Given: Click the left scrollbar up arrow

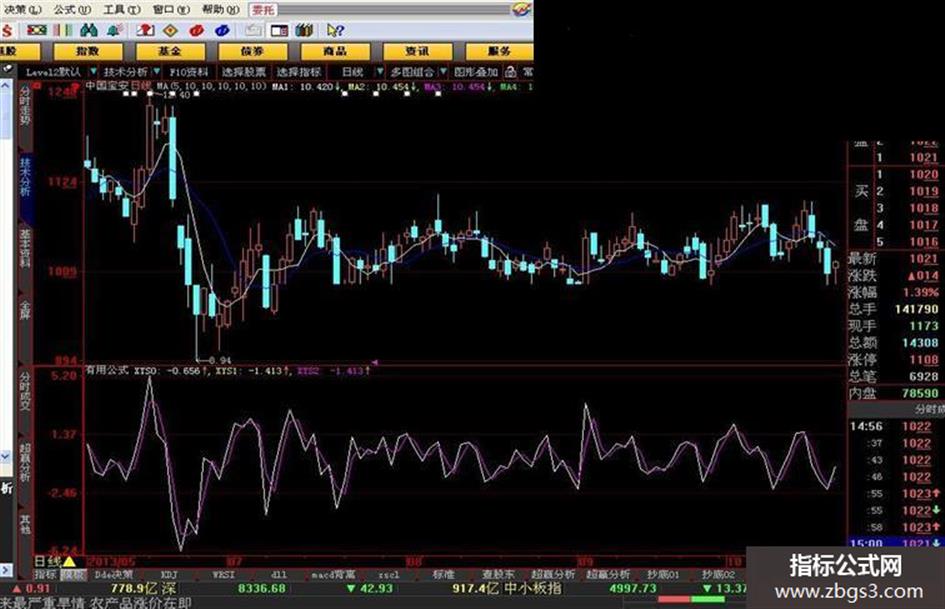Looking at the screenshot, I should [x=5, y=86].
